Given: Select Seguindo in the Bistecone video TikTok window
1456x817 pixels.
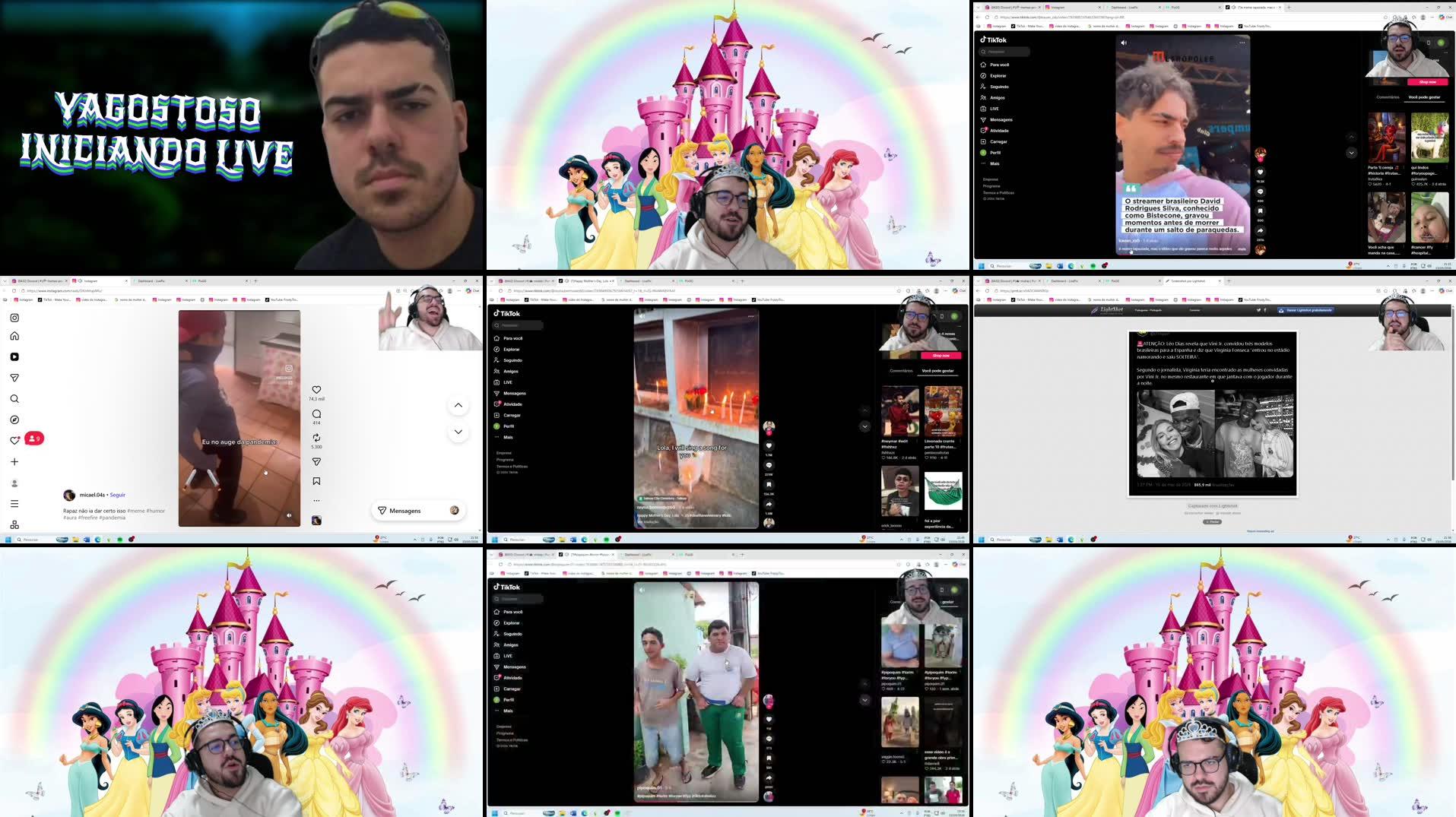Looking at the screenshot, I should point(994,87).
